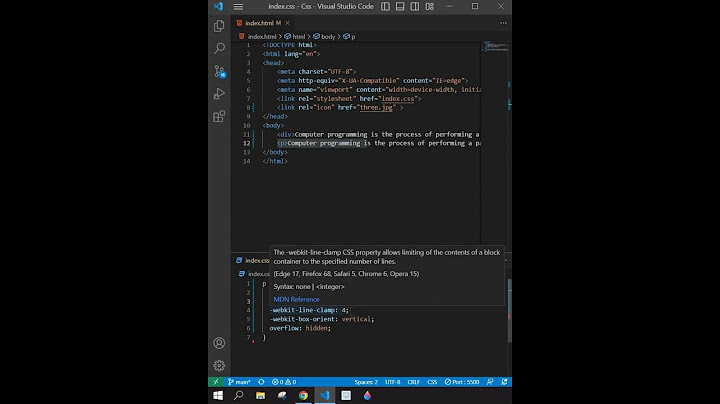Image resolution: width=720 pixels, height=404 pixels.
Task: Toggle the primary side bar layout icon
Action: [385, 6]
